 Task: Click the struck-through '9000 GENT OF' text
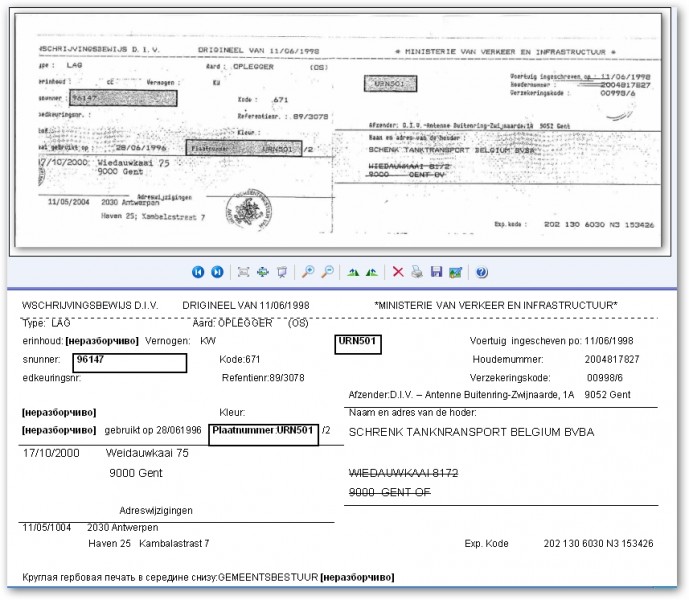390,492
